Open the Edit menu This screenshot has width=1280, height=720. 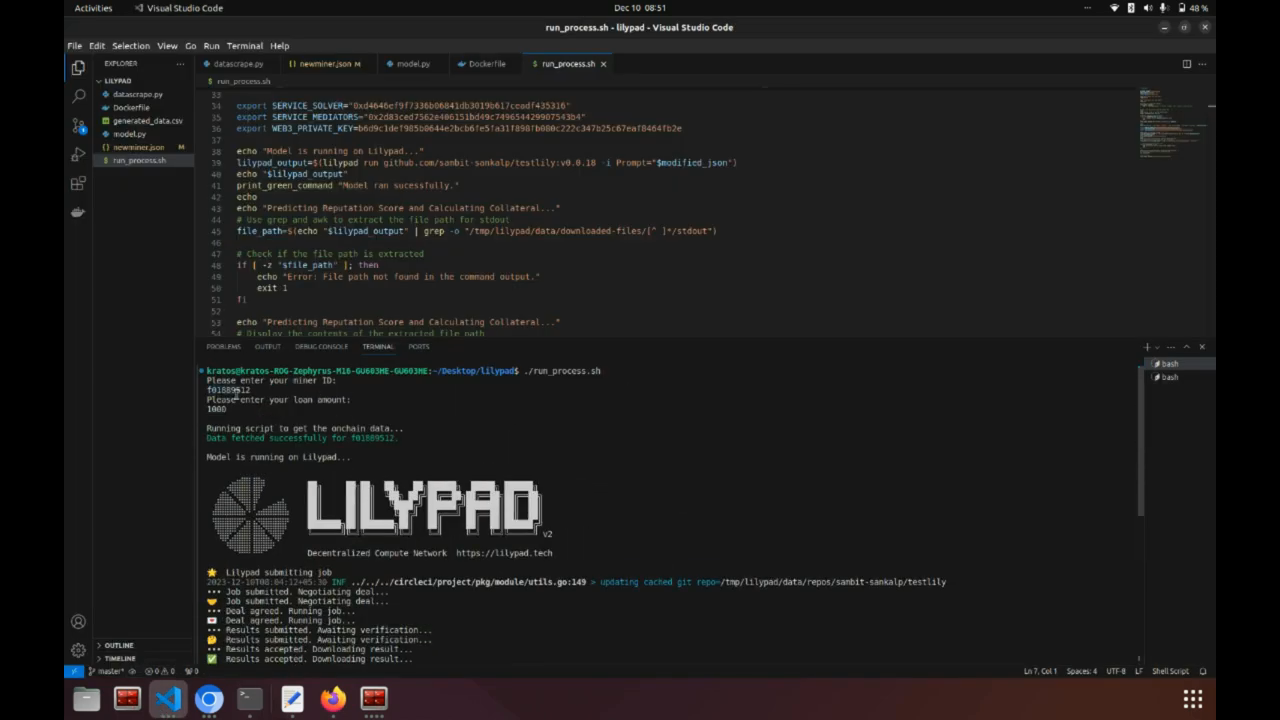[x=97, y=46]
